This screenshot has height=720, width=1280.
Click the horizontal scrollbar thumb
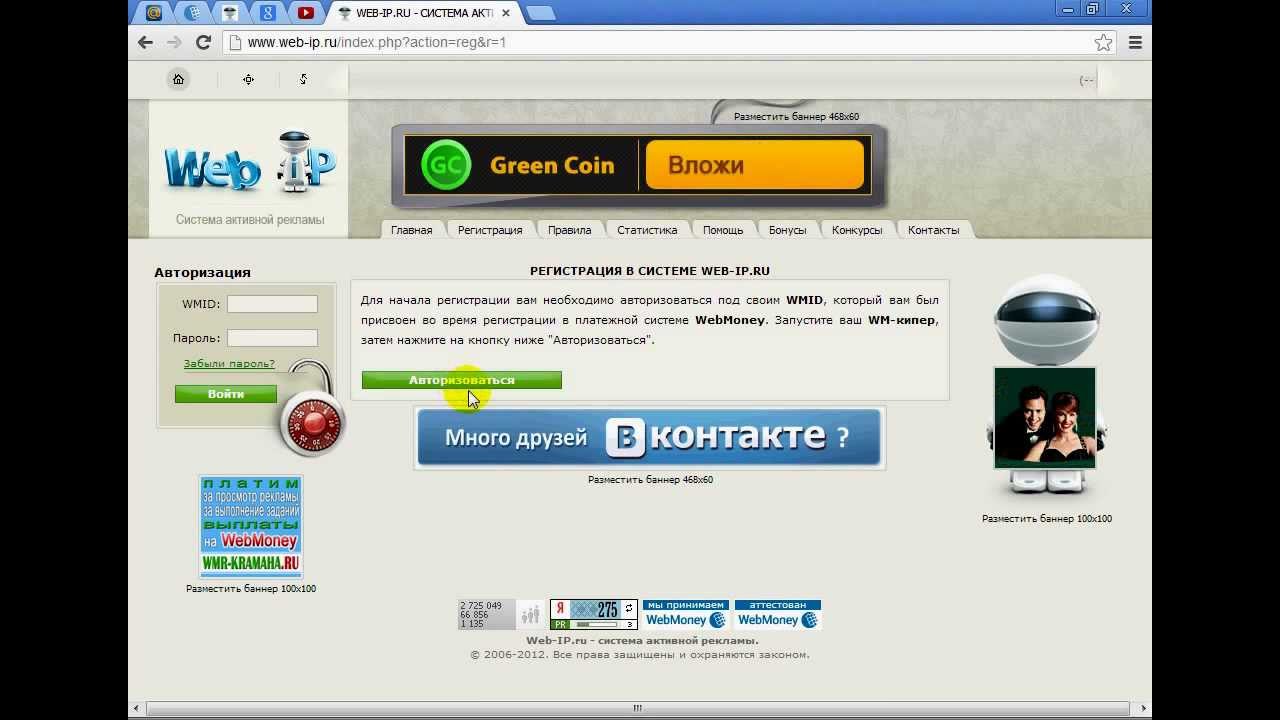click(x=637, y=708)
